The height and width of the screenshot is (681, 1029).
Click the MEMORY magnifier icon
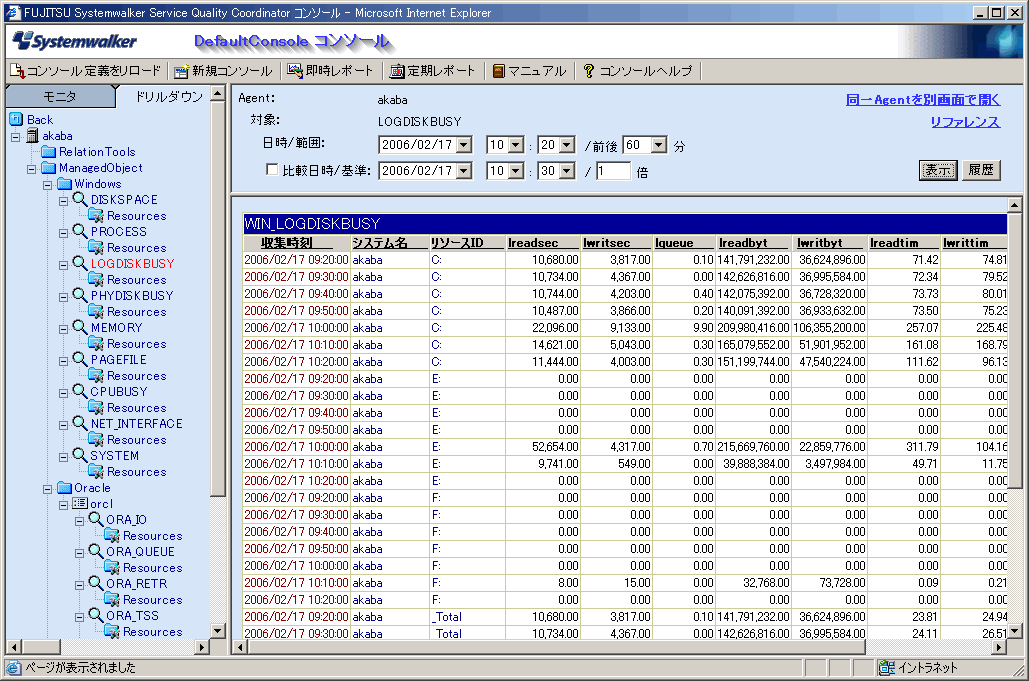pos(80,327)
